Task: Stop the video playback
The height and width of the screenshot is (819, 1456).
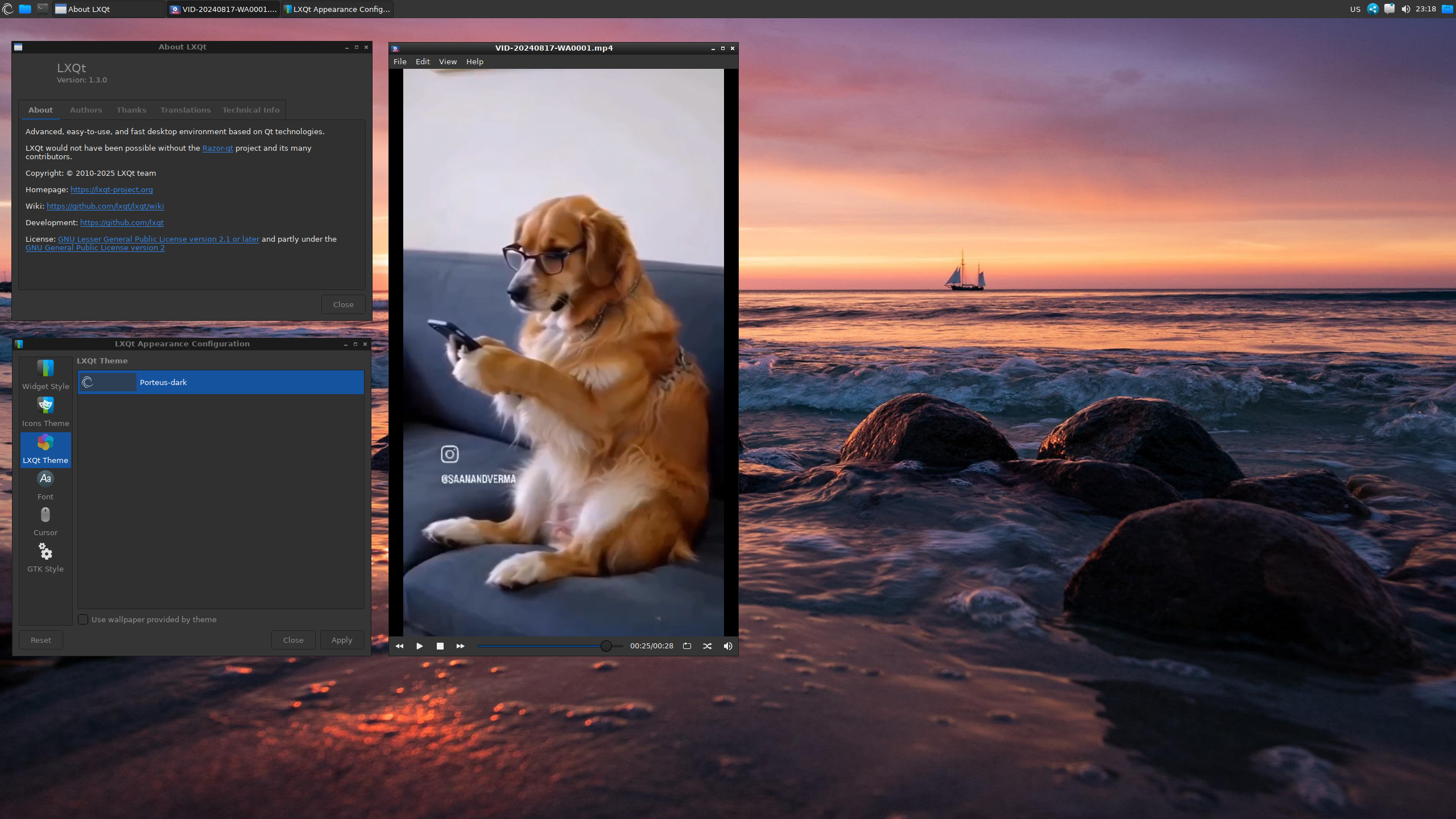Action: [440, 646]
